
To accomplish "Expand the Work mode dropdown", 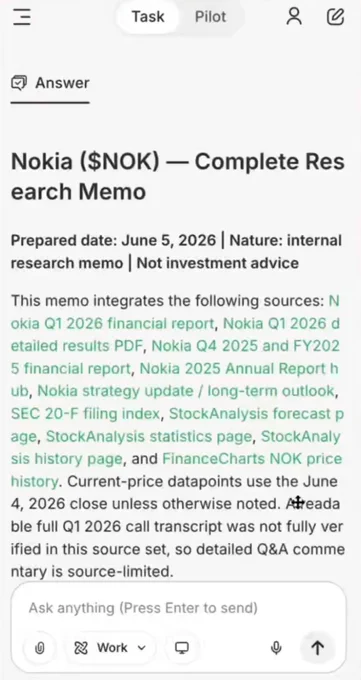I will pos(110,648).
